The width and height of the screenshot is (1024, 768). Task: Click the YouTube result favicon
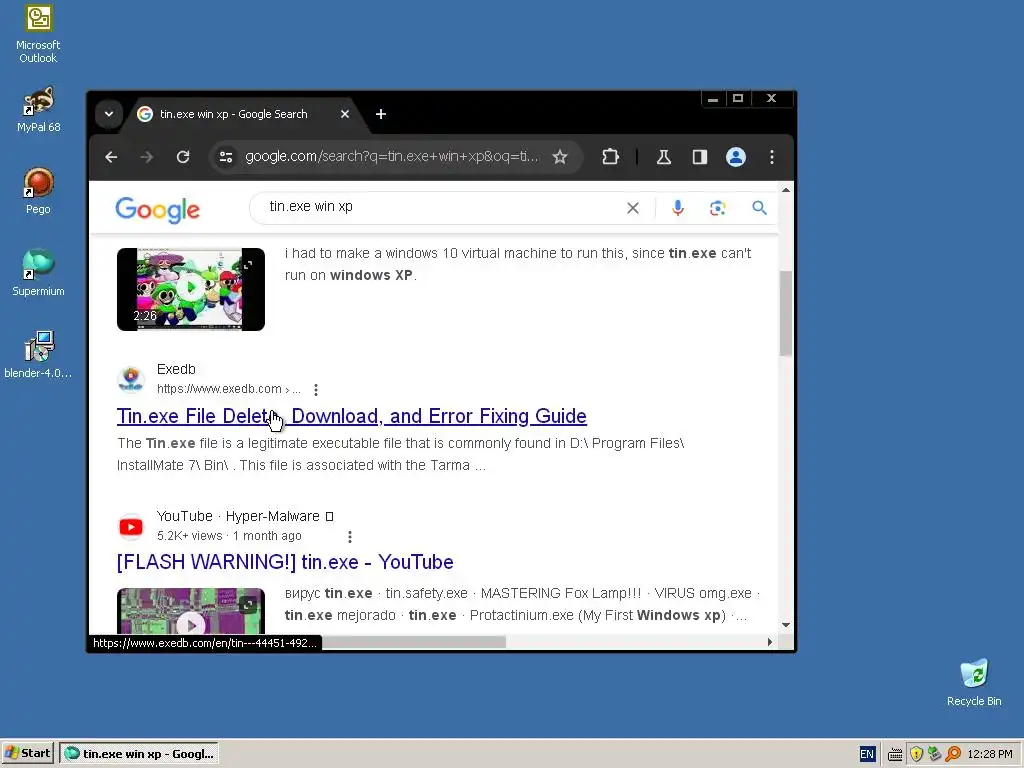[131, 526]
